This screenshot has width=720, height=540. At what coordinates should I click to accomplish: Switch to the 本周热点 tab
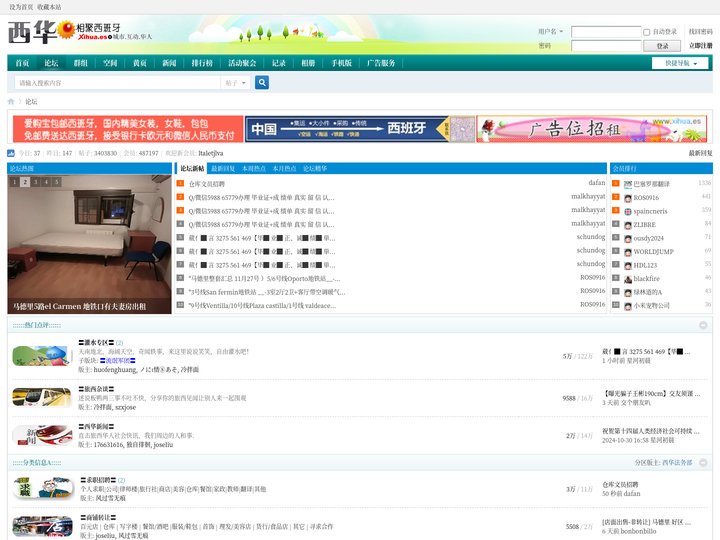tap(254, 169)
